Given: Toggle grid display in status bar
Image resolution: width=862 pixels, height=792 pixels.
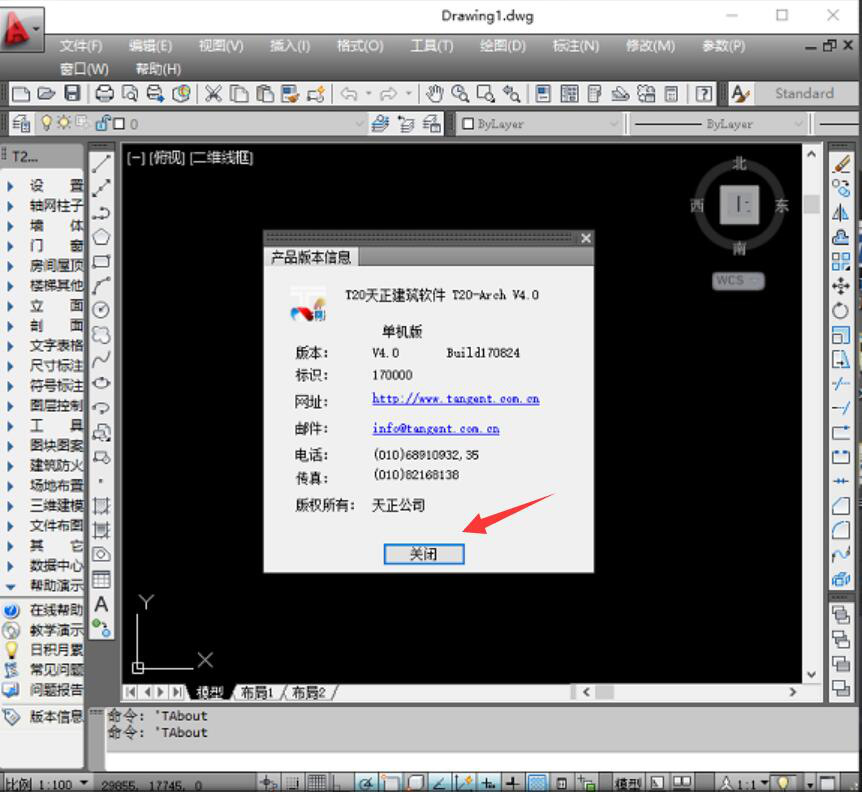Looking at the screenshot, I should click(316, 783).
